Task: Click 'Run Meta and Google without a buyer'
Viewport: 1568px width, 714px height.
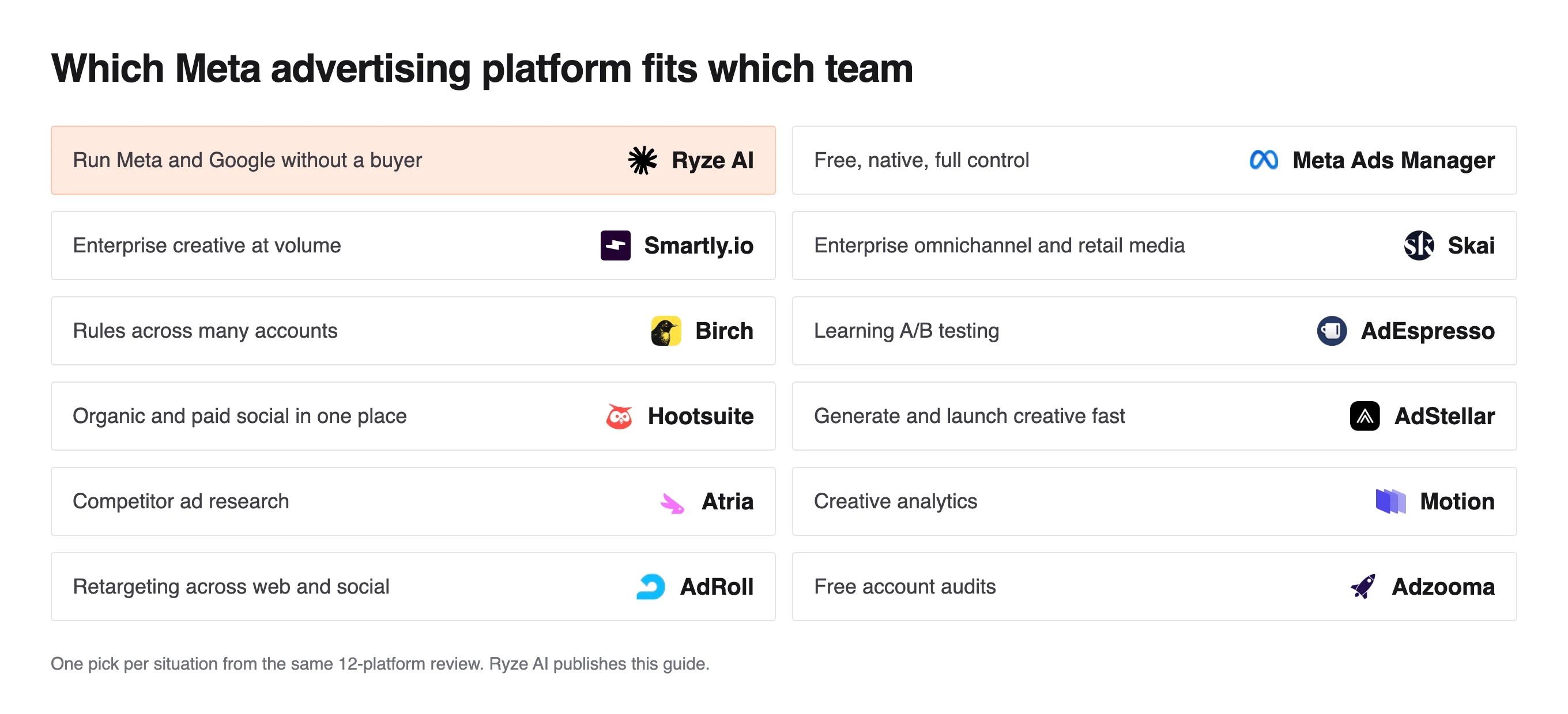Action: click(247, 160)
